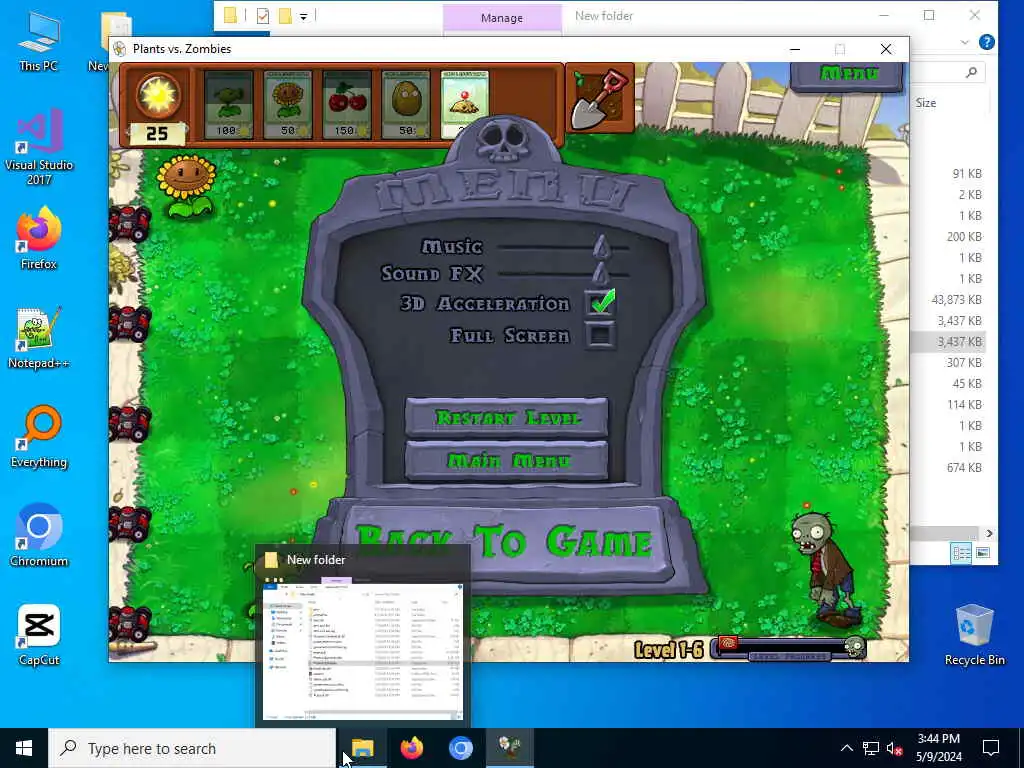1024x768 pixels.
Task: Click the second-row lawn mower
Action: (129, 323)
